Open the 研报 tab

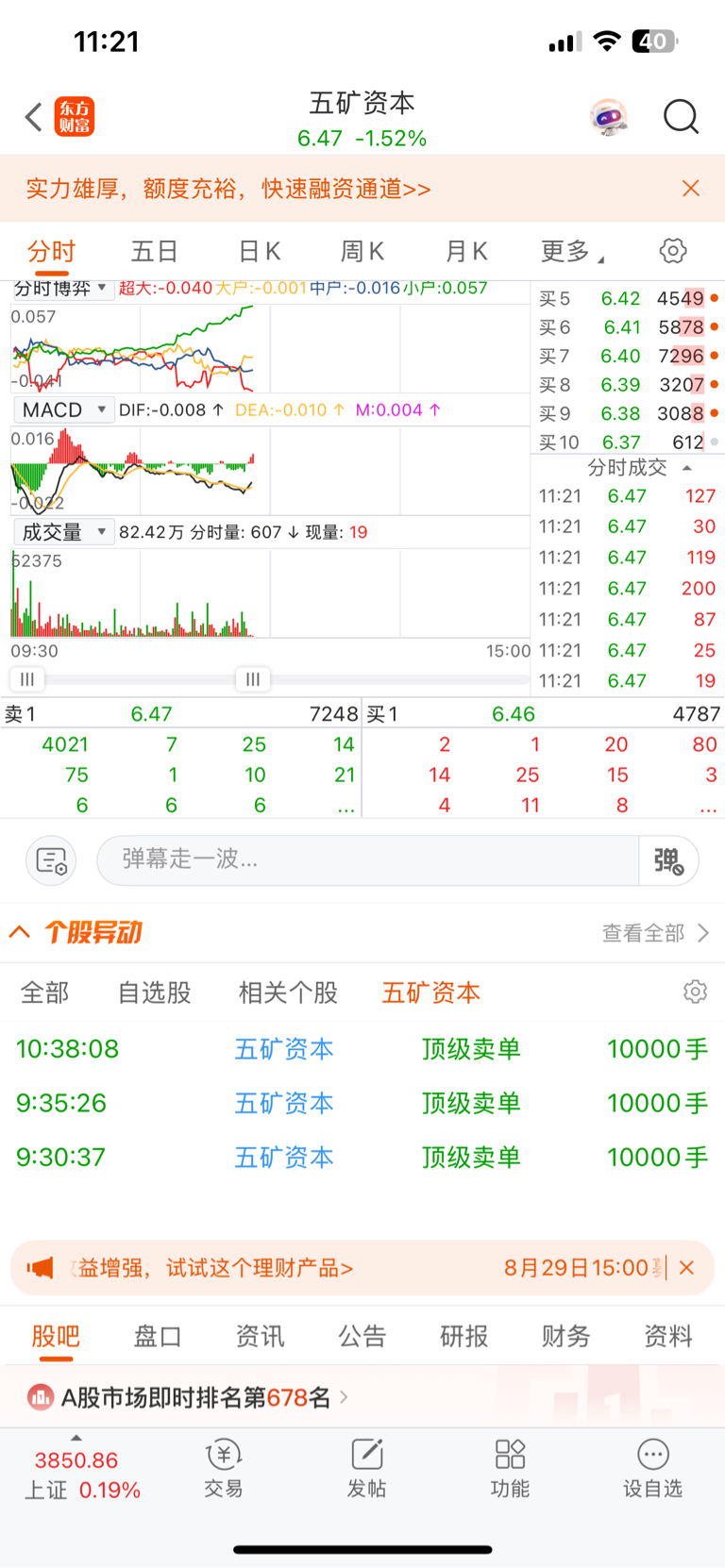click(x=464, y=1336)
